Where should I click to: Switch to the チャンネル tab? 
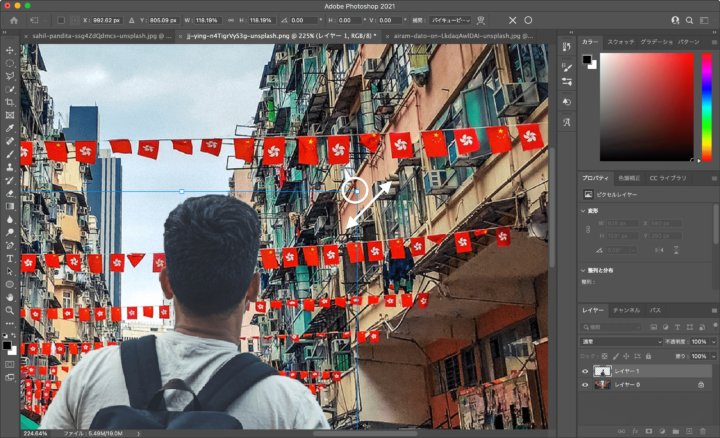click(x=626, y=310)
